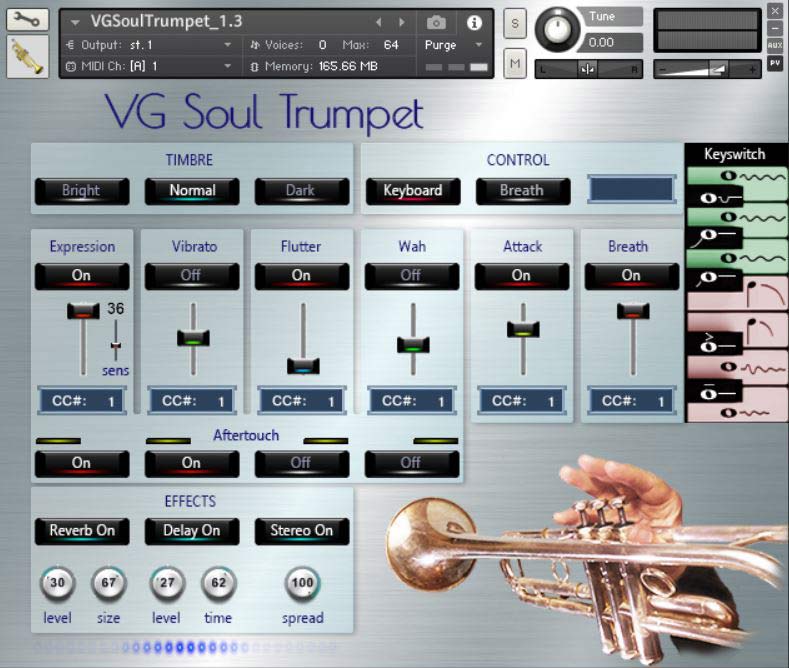The image size is (789, 668).
Task: Click the reverb size knob at 67
Action: pos(109,583)
